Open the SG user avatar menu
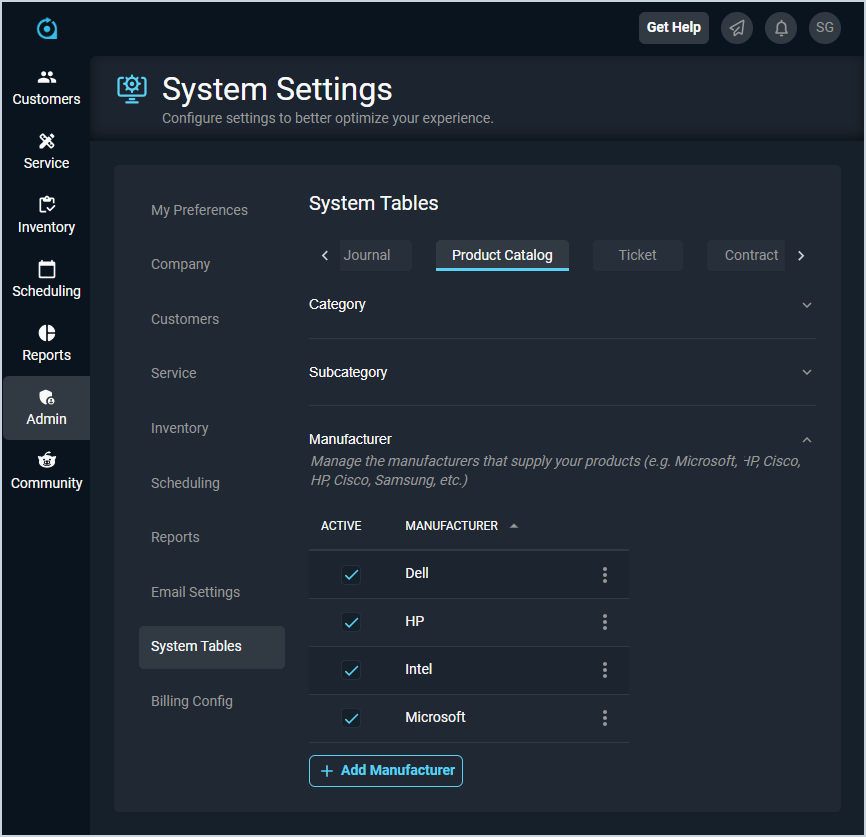This screenshot has width=866, height=837. pos(825,28)
